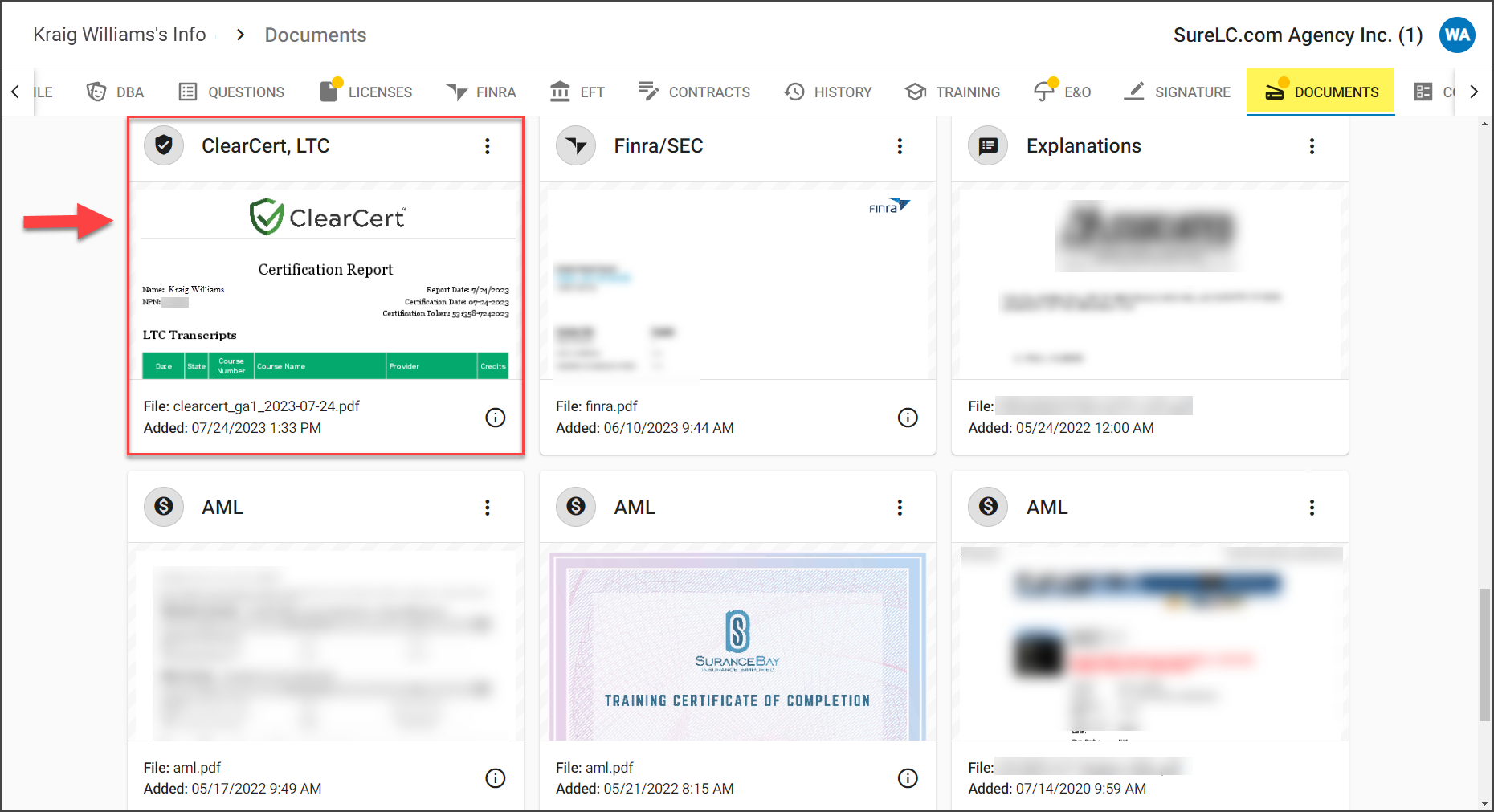Open the Explanations document preview thumbnail

[1149, 280]
